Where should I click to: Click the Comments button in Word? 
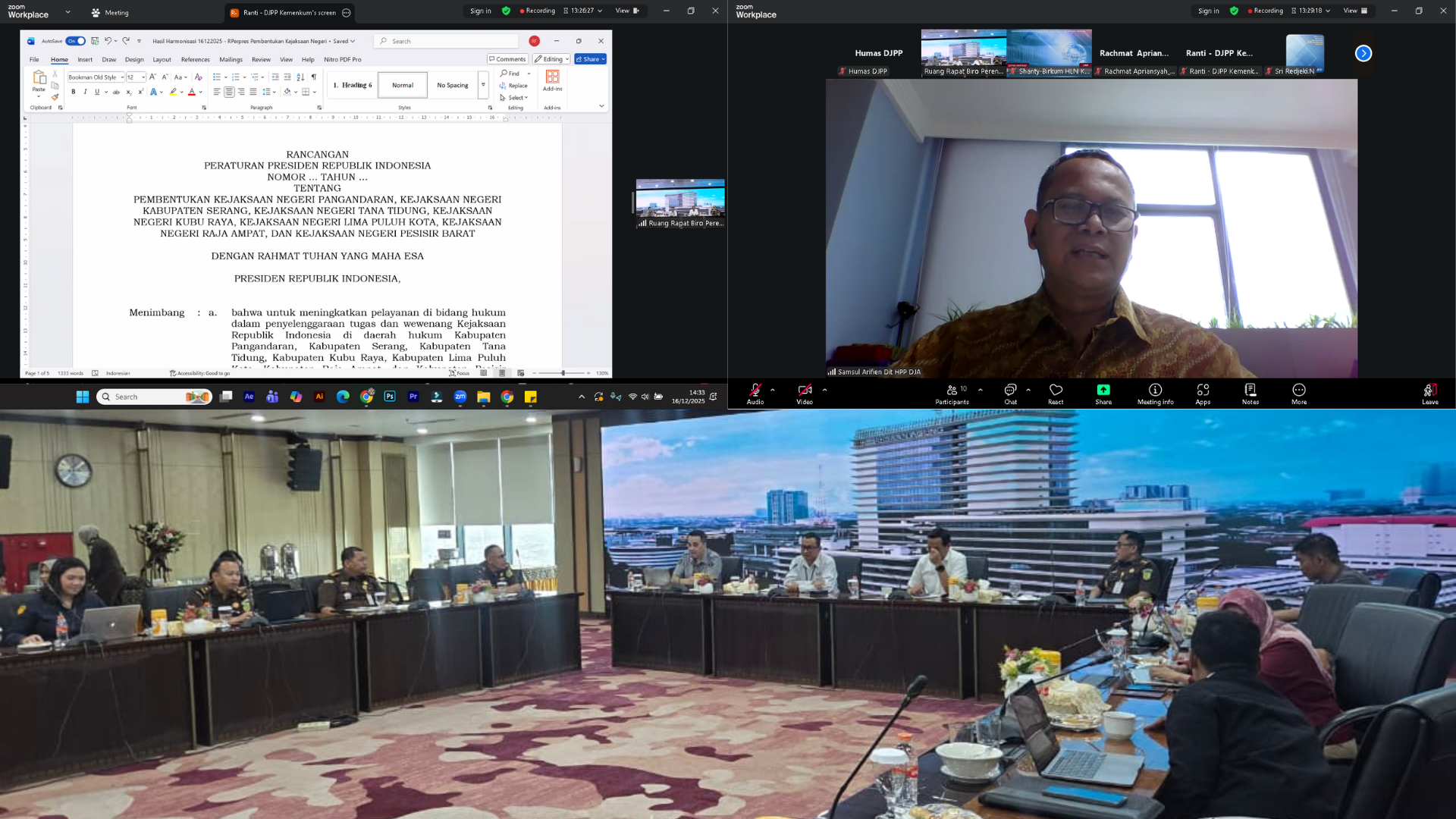[x=507, y=59]
